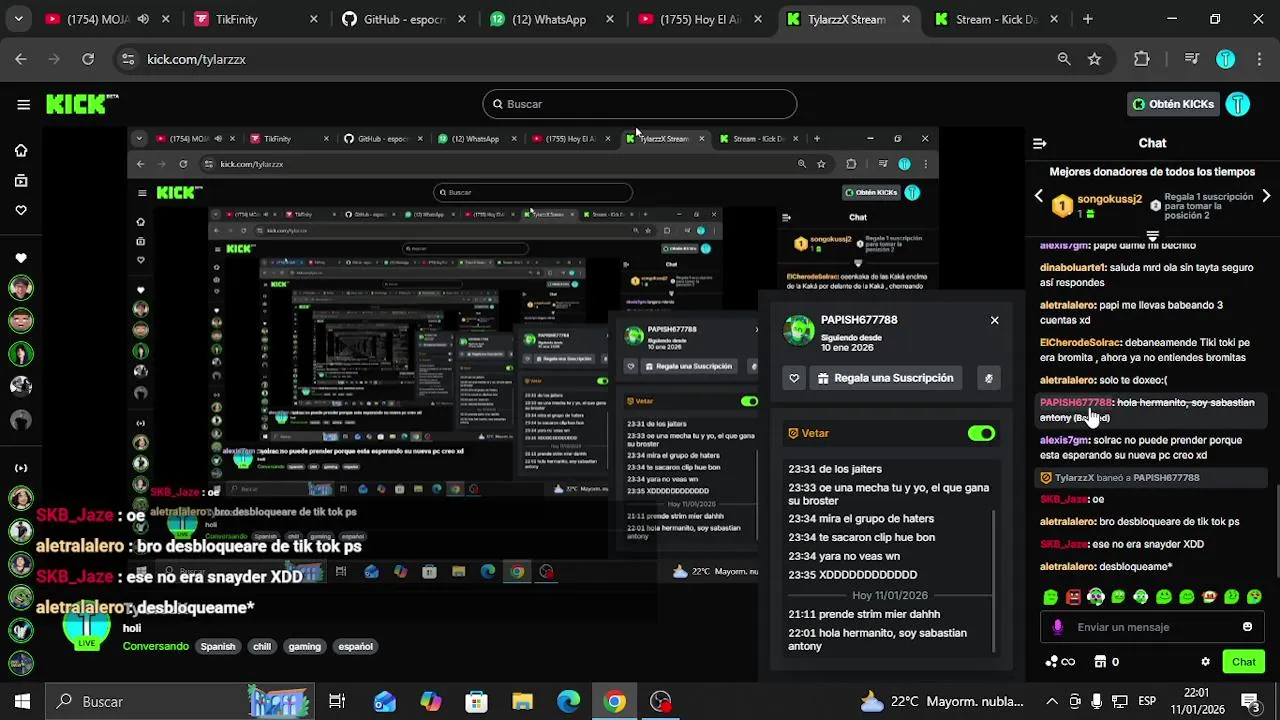Switch to the Hoy El Ai YouTube tab

pos(701,19)
